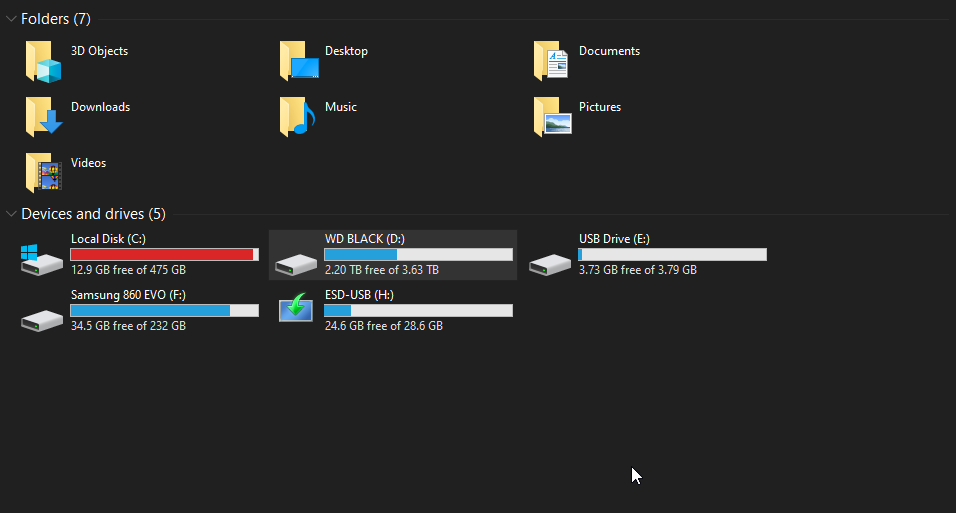Select the ESD-USB (H:) installer drive icon
956x513 pixels.
click(297, 309)
